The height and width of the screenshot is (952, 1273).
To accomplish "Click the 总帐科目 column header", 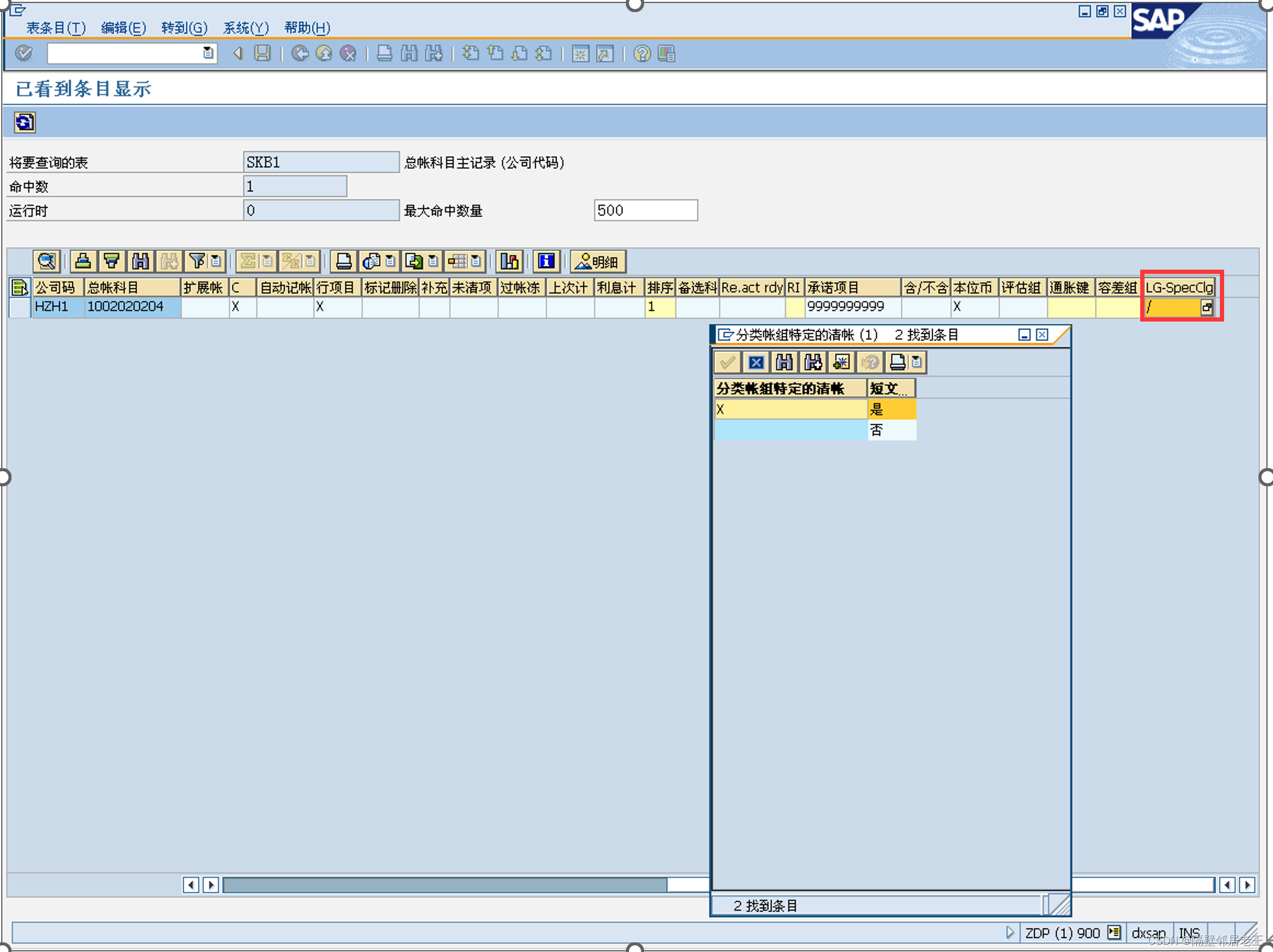I will pos(132,287).
